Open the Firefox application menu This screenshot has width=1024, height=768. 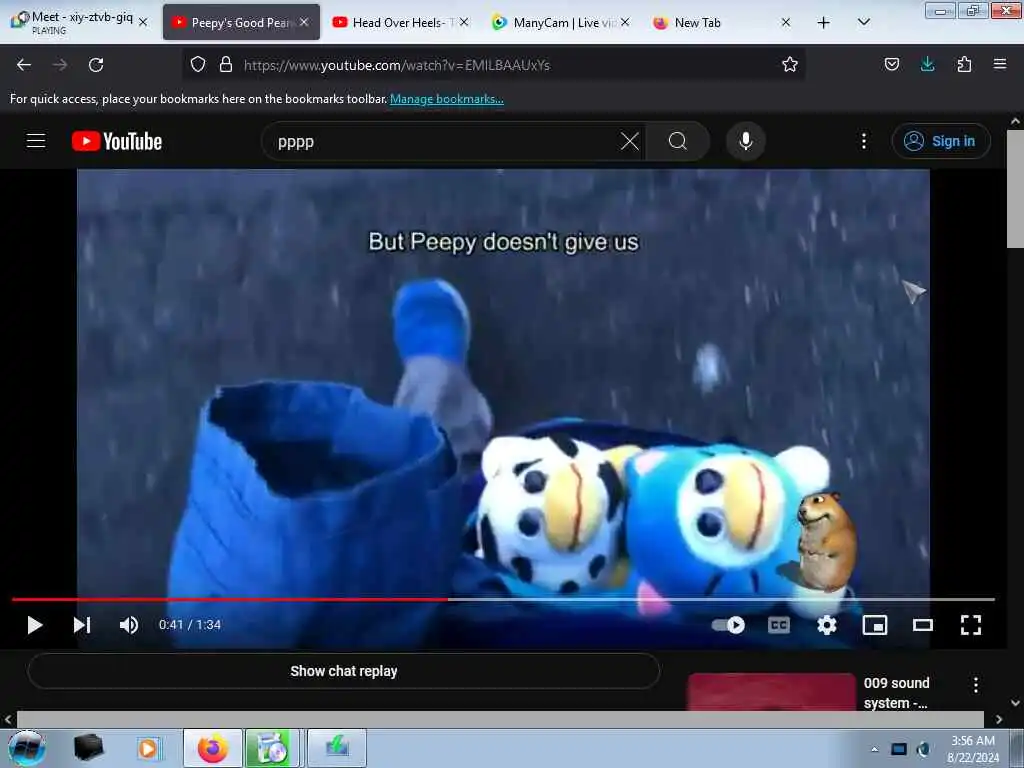(x=1000, y=64)
